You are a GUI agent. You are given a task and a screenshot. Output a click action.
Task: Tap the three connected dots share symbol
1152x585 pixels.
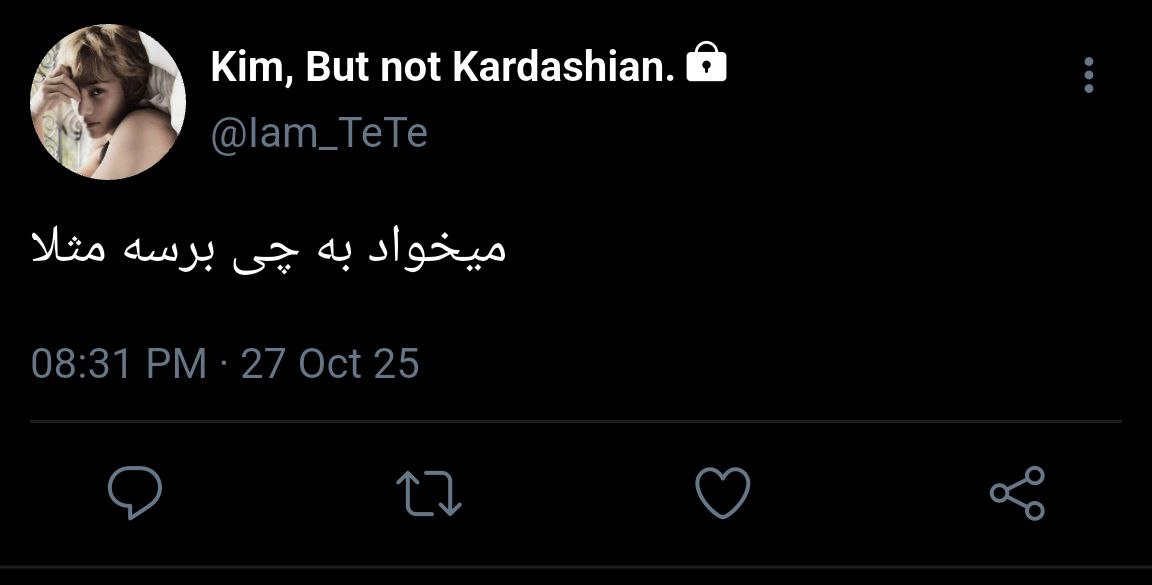[x=1017, y=494]
